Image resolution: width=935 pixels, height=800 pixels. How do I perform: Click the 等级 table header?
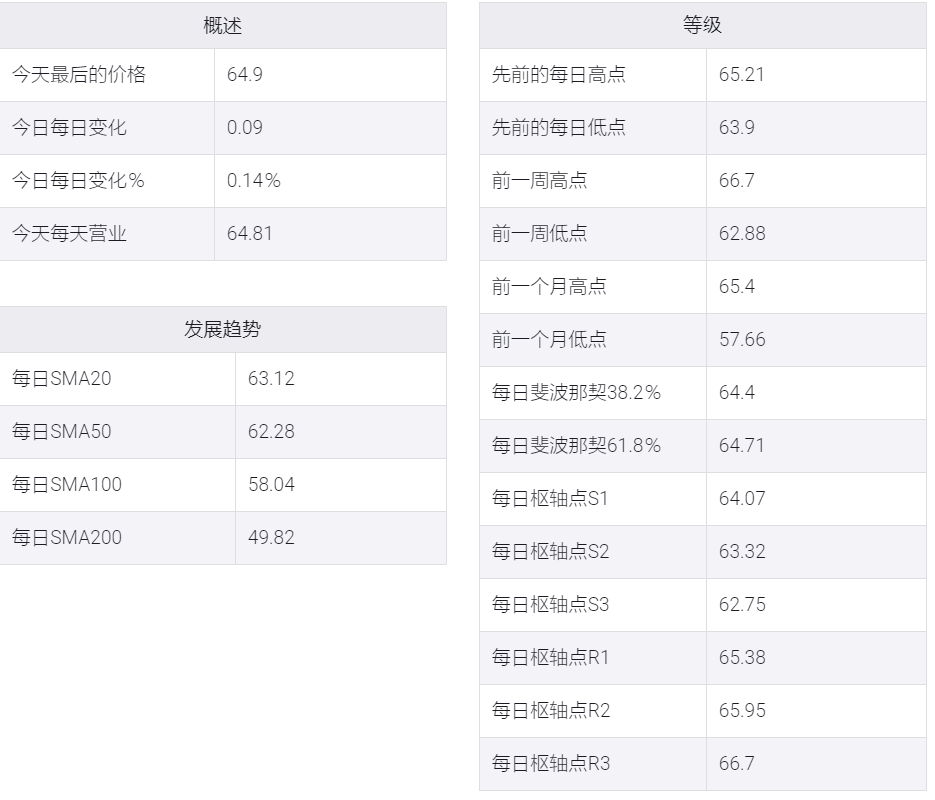click(x=702, y=26)
